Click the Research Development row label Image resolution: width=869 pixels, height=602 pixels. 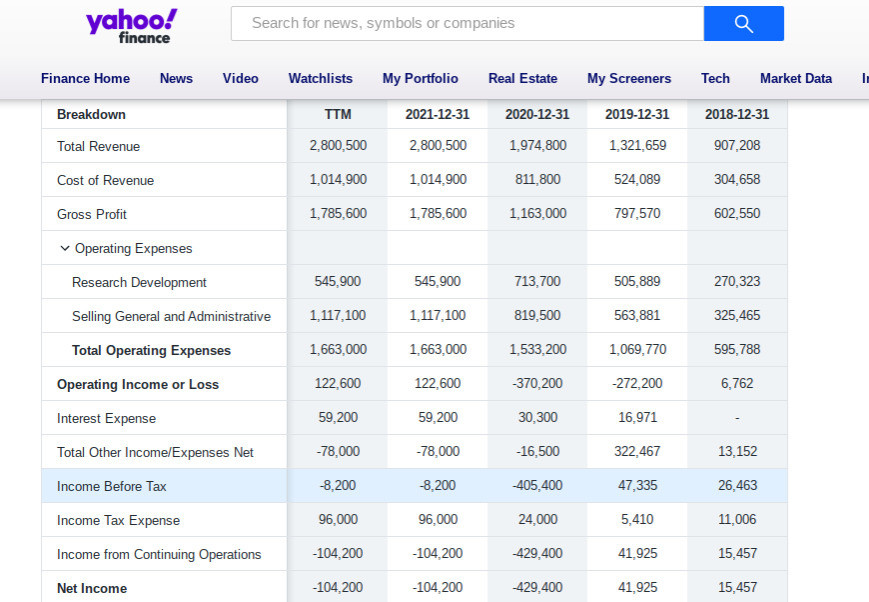139,282
